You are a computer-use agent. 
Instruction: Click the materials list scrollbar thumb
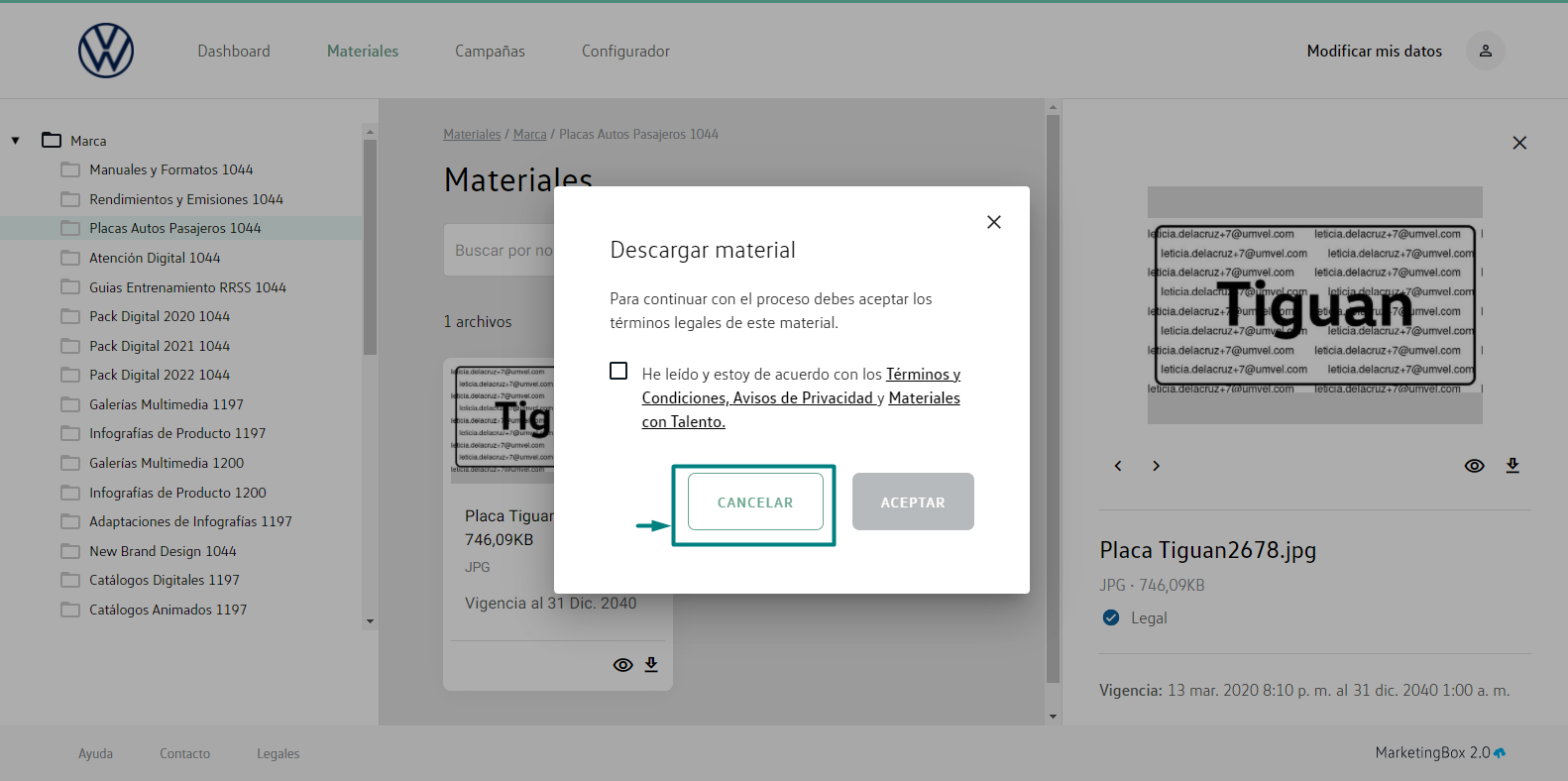[x=1053, y=398]
